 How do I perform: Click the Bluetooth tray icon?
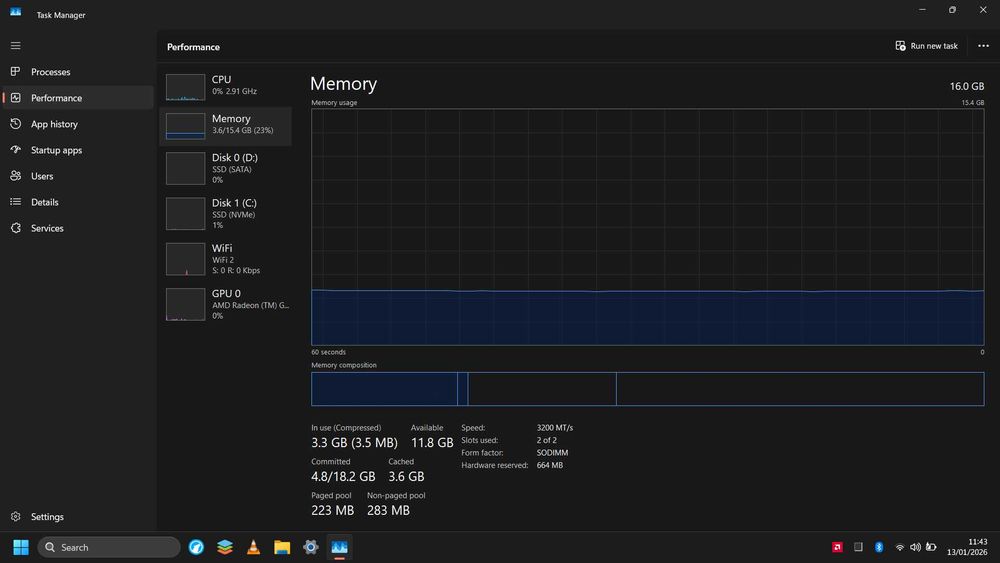879,547
